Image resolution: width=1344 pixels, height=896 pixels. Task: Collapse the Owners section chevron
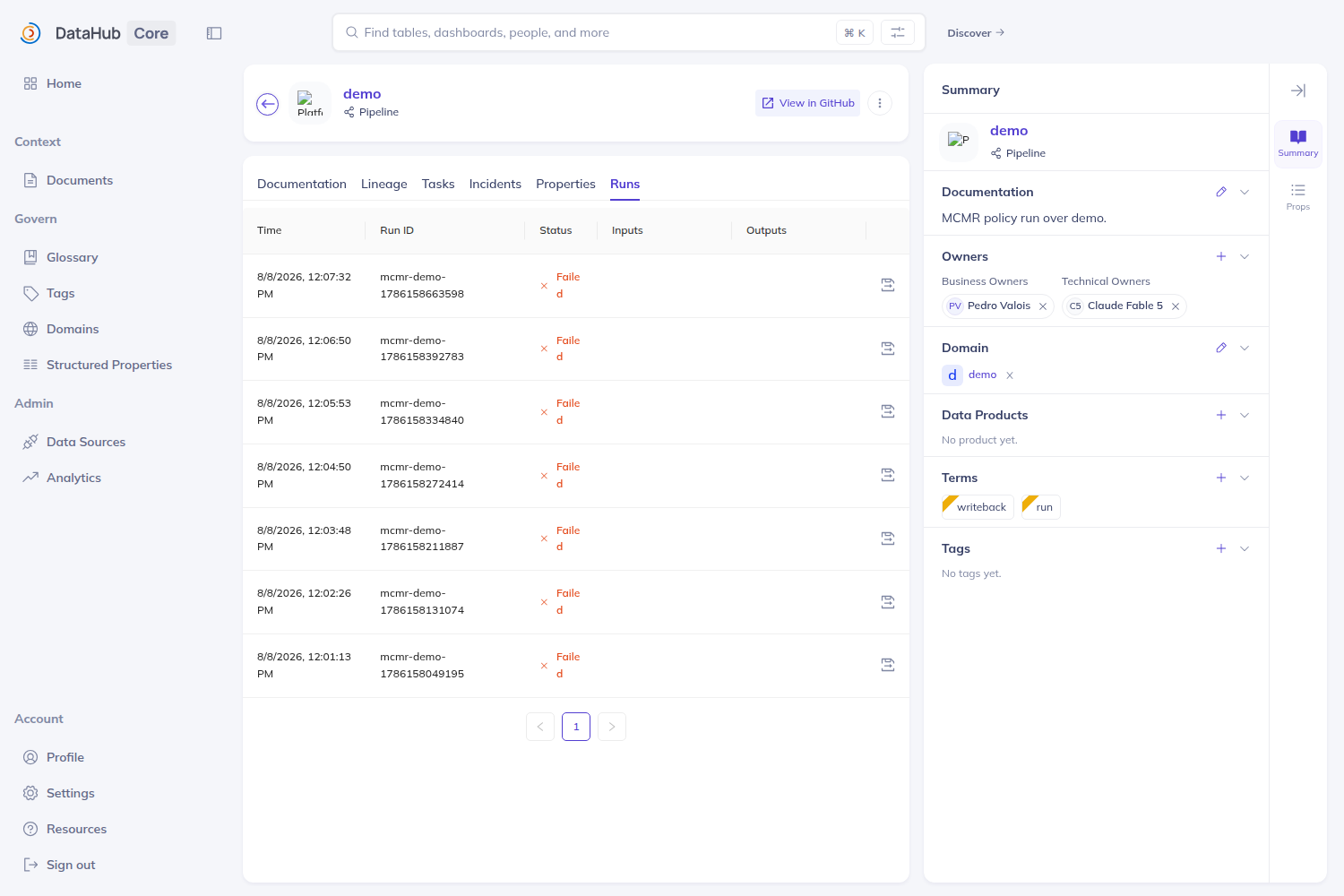pyautogui.click(x=1245, y=256)
